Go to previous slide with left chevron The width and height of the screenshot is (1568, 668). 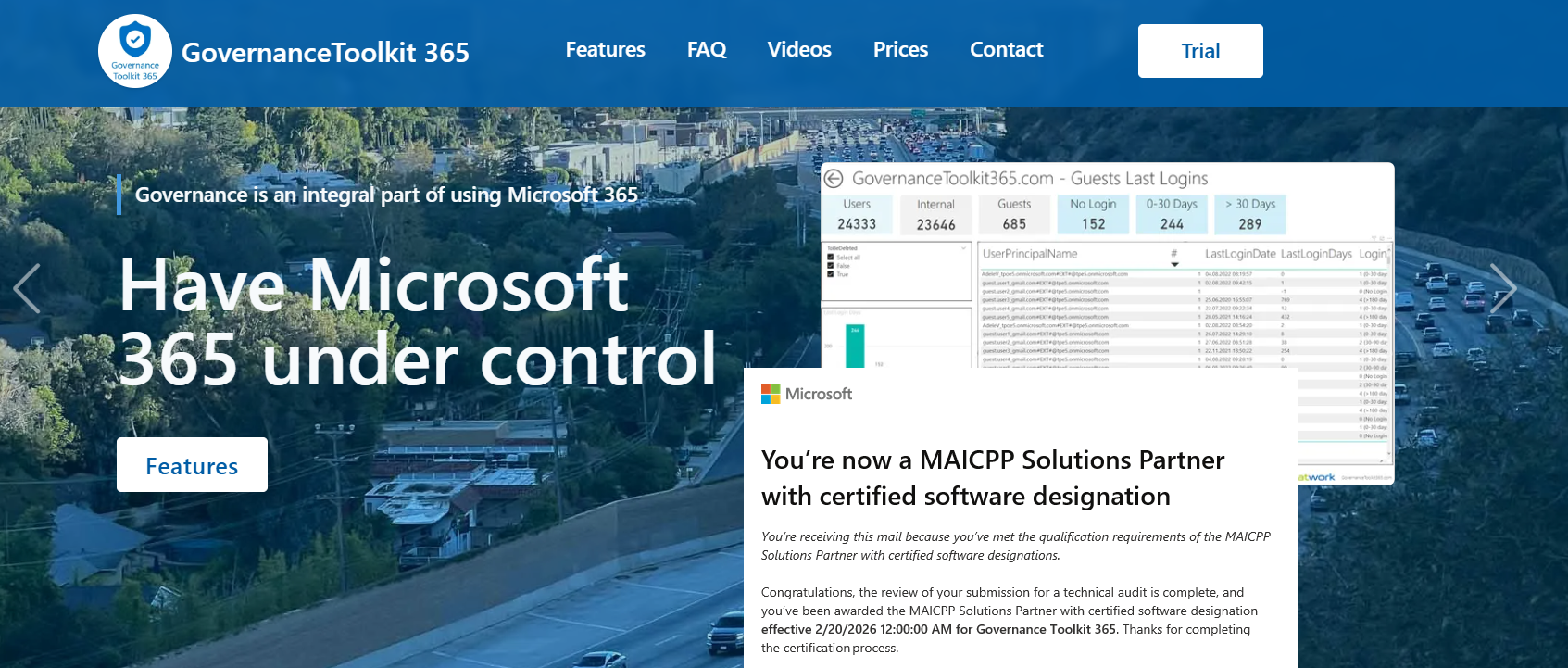coord(27,288)
